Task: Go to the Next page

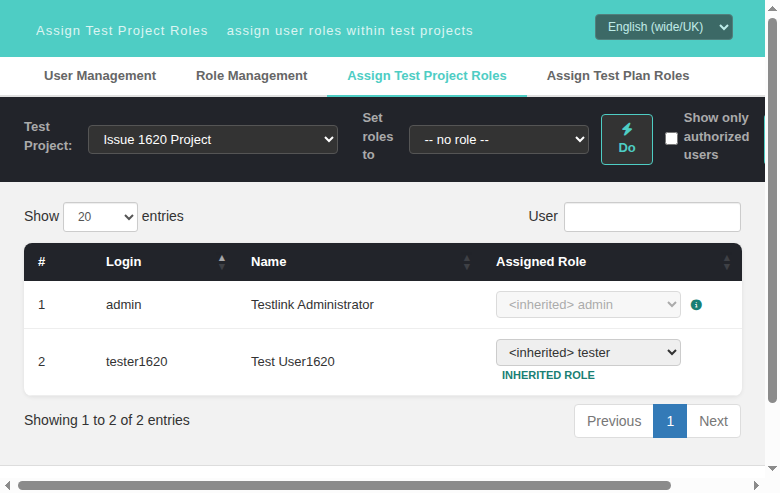Action: [713, 421]
